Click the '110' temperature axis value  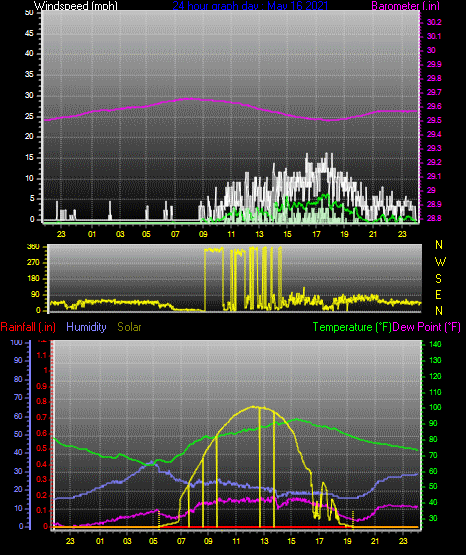point(436,393)
